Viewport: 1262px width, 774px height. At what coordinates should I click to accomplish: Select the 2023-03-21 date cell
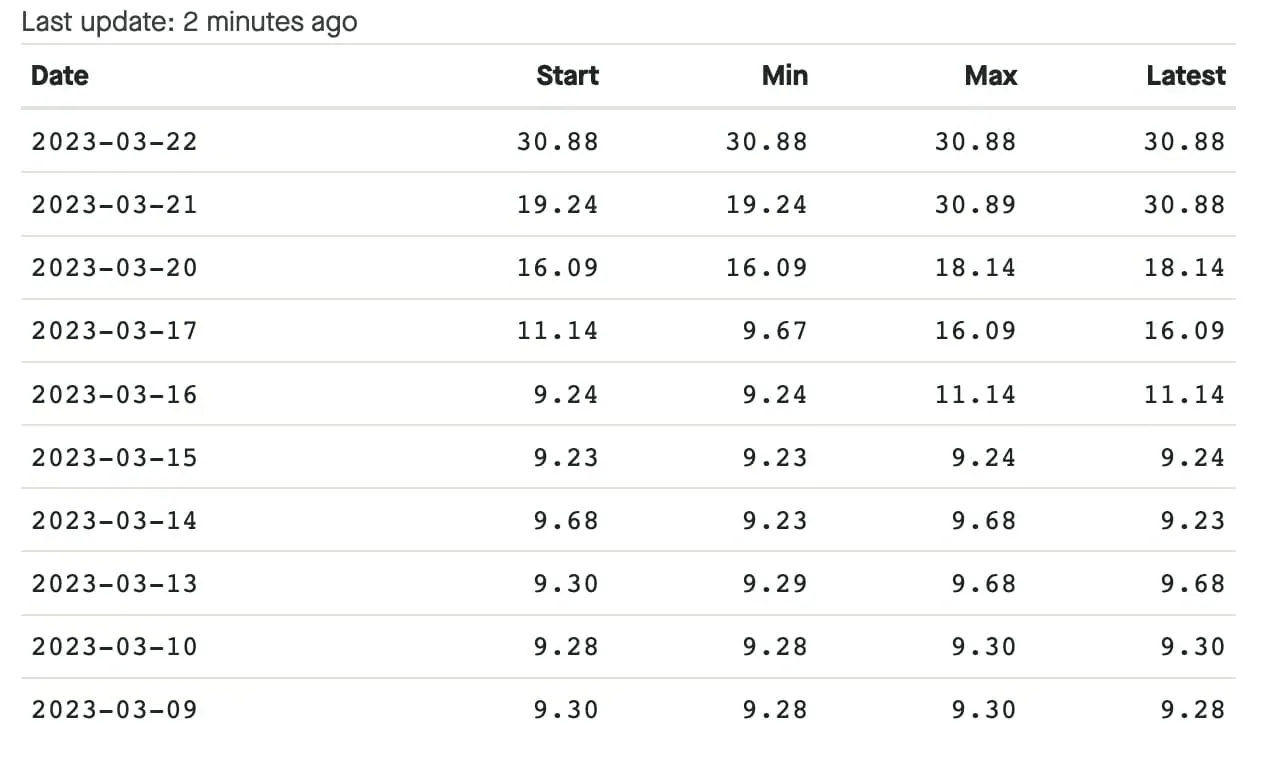tap(114, 205)
